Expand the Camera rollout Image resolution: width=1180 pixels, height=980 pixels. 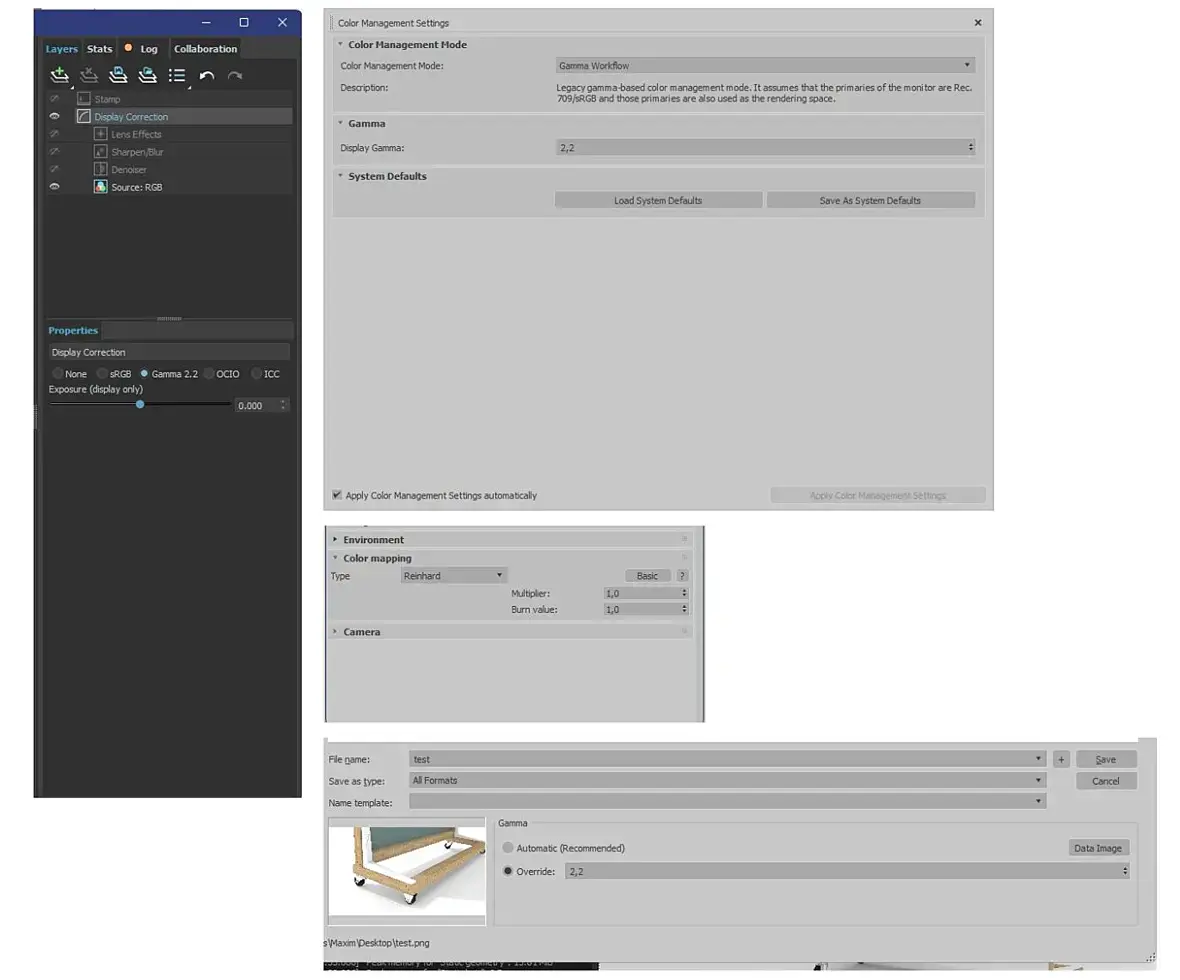[335, 632]
